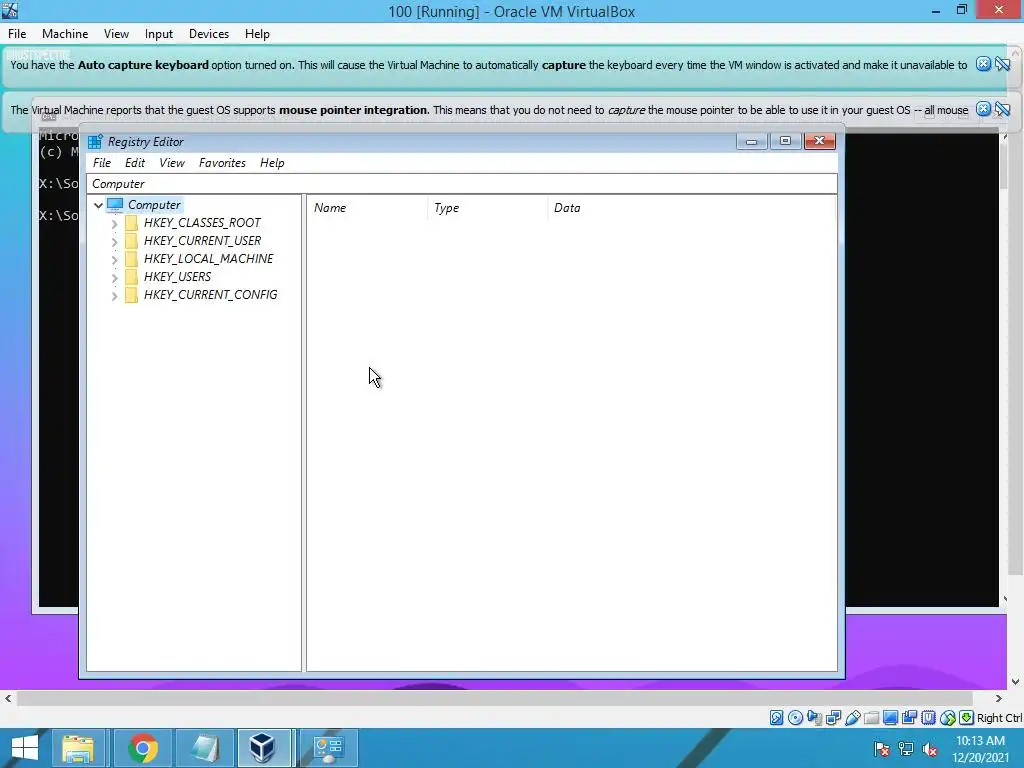Viewport: 1024px width, 768px height.
Task: Minimize the Registry Editor window
Action: point(752,141)
